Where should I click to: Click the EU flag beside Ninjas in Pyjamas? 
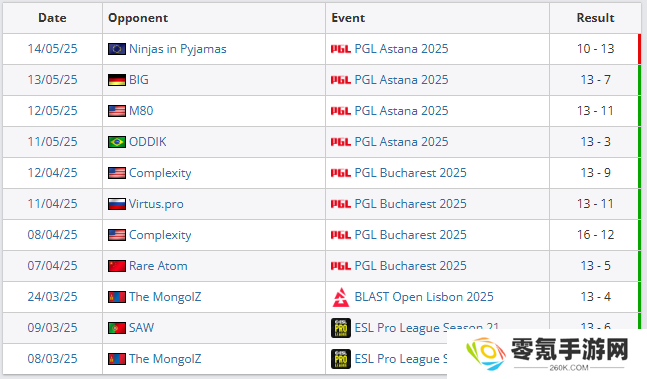(x=117, y=49)
